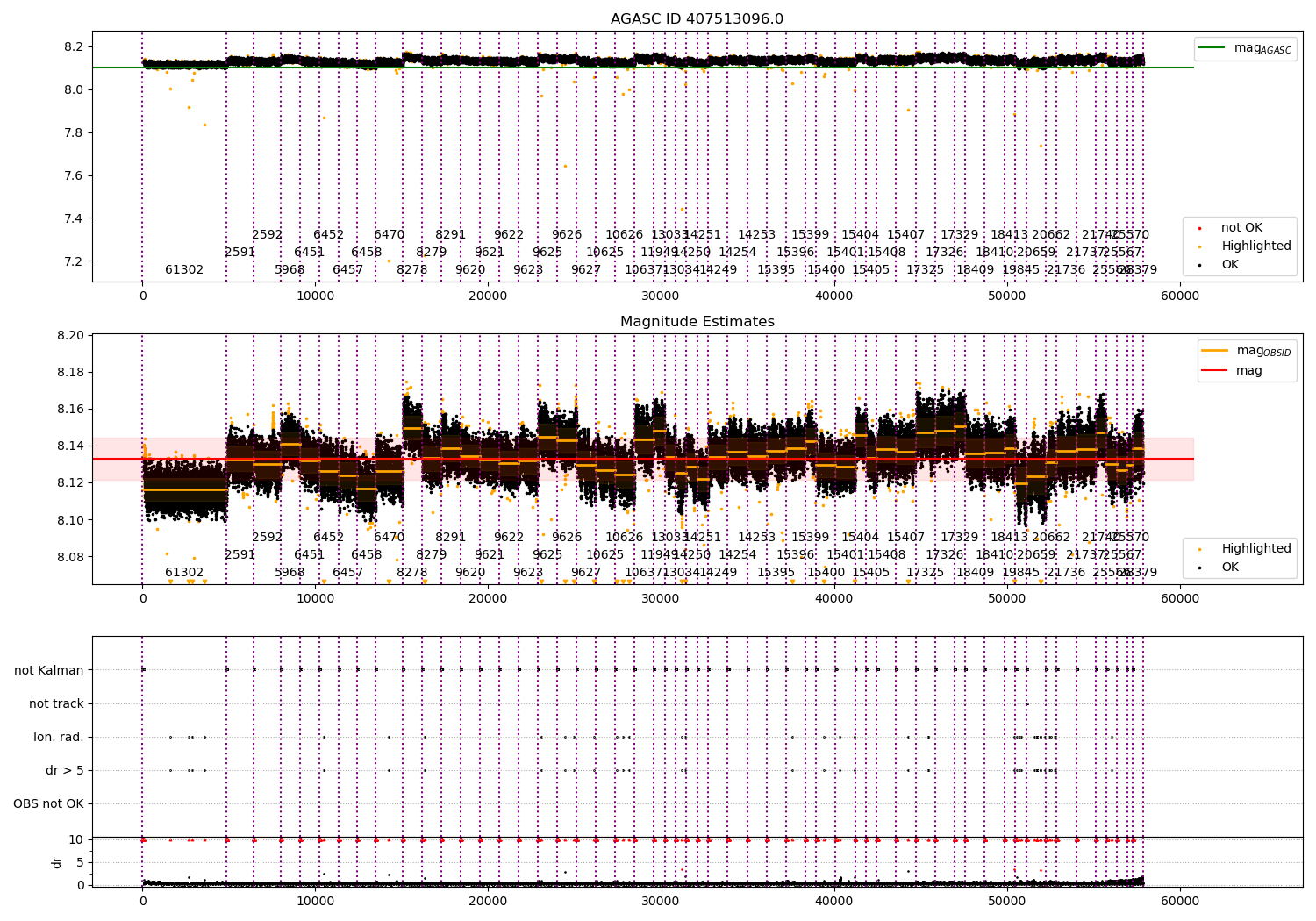
Task: Click the 'dr > 5' y-axis label
Action: [65, 771]
